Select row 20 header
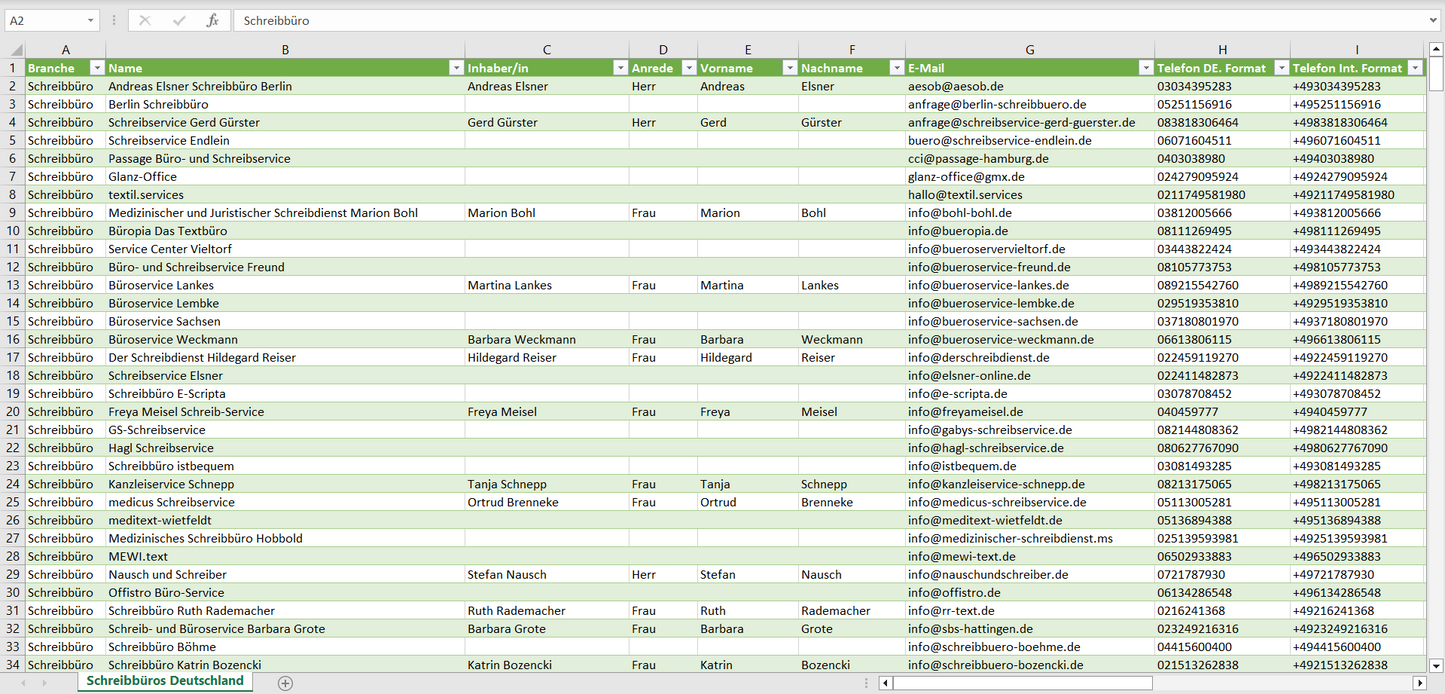1445x694 pixels. click(13, 412)
